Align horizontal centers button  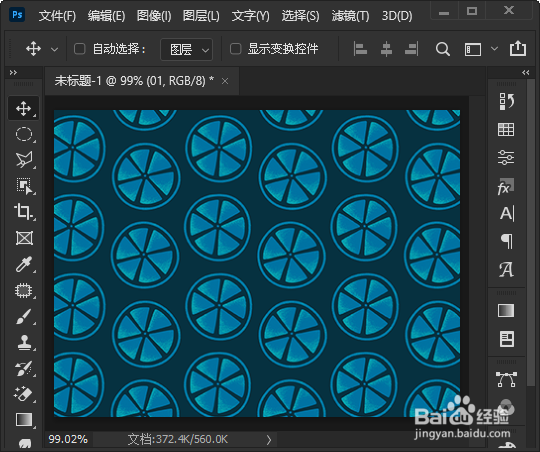tap(386, 49)
